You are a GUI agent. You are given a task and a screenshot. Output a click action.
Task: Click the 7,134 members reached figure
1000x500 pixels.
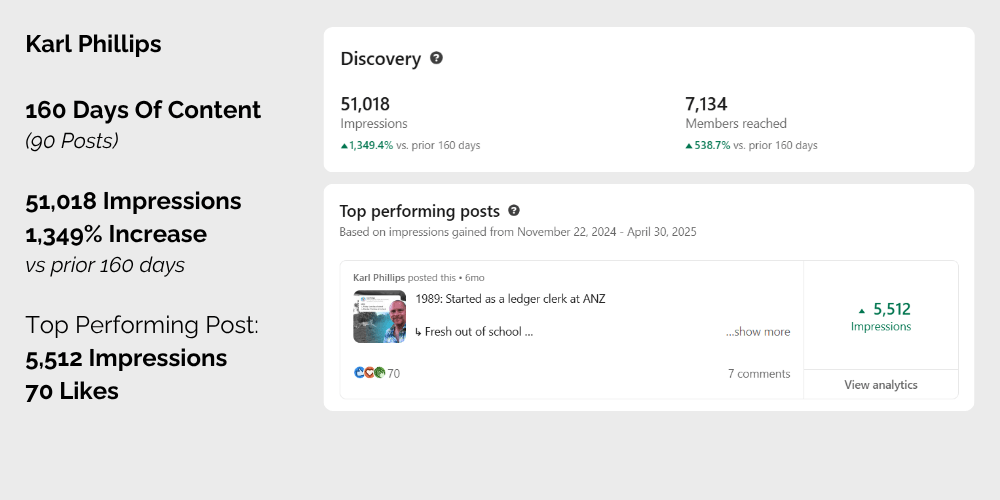point(706,104)
